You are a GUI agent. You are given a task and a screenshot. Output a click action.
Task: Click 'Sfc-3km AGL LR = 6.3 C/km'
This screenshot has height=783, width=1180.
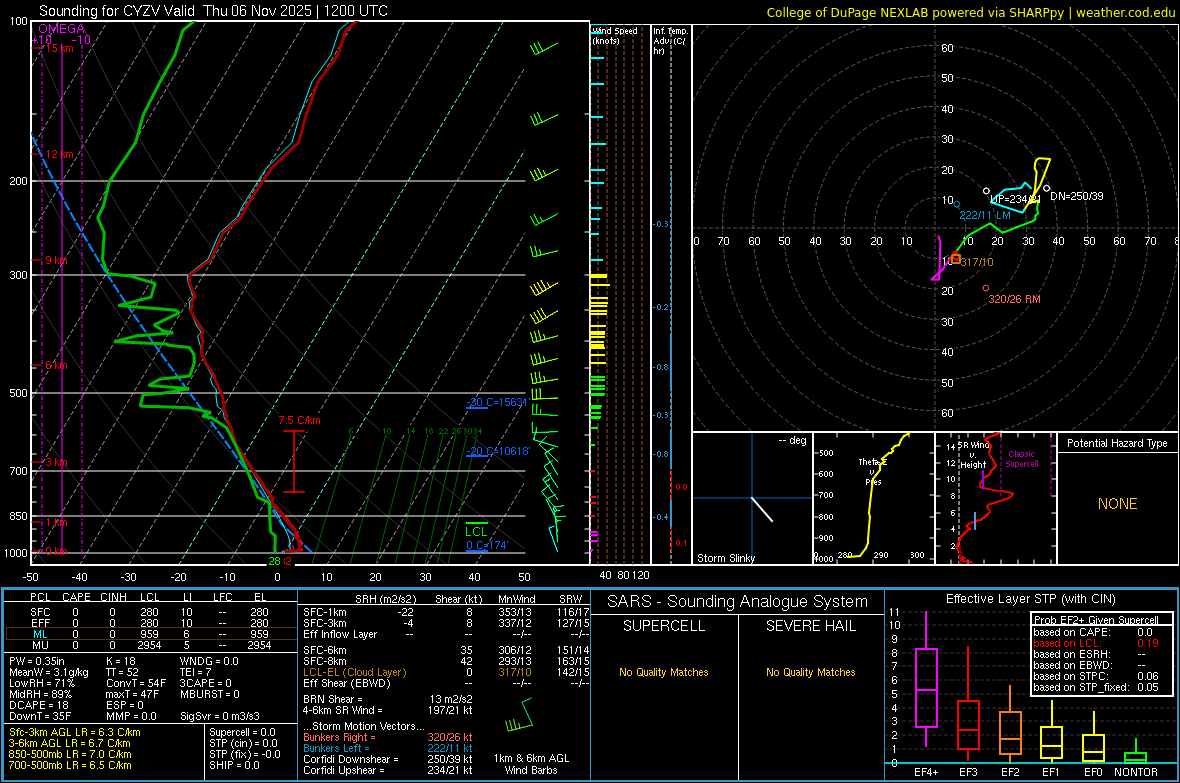coord(75,732)
